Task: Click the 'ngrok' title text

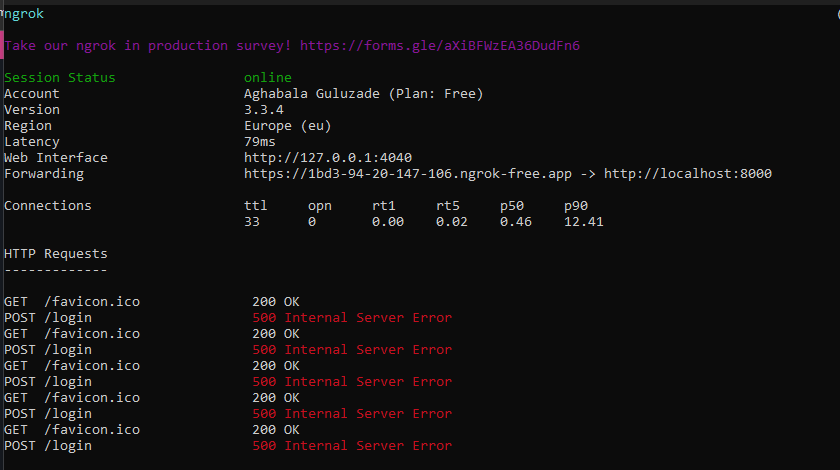Action: (24, 14)
